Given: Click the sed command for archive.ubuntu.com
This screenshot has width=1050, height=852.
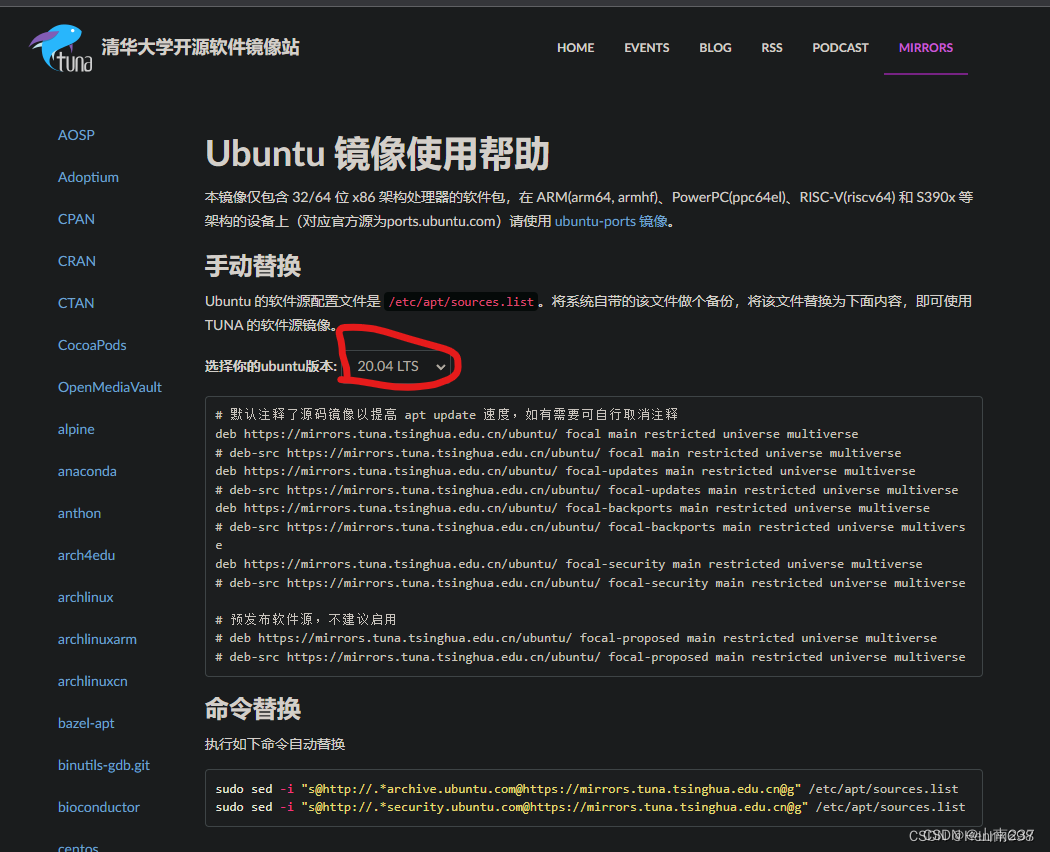Looking at the screenshot, I should point(587,788).
